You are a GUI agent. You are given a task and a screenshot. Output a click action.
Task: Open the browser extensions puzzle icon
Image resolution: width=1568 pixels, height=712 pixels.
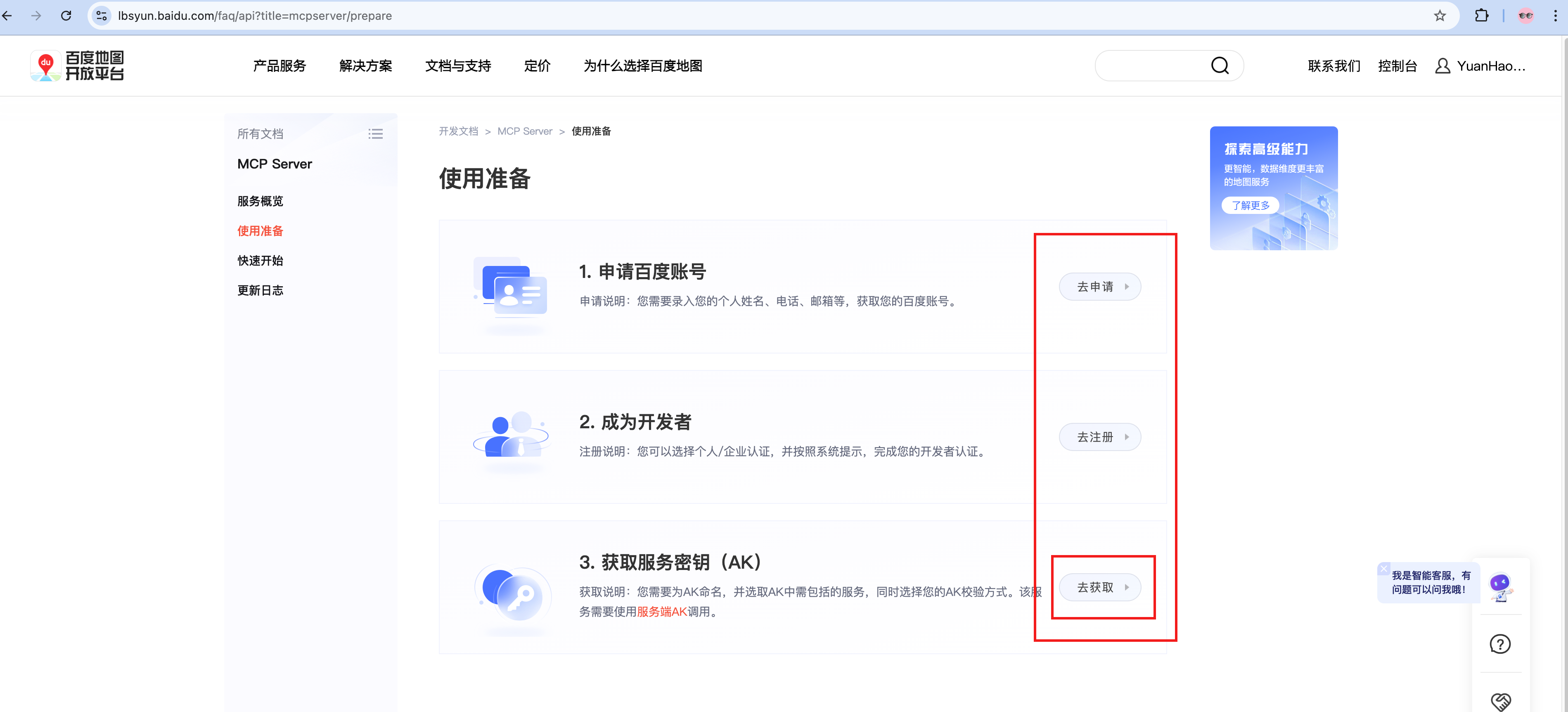tap(1481, 16)
